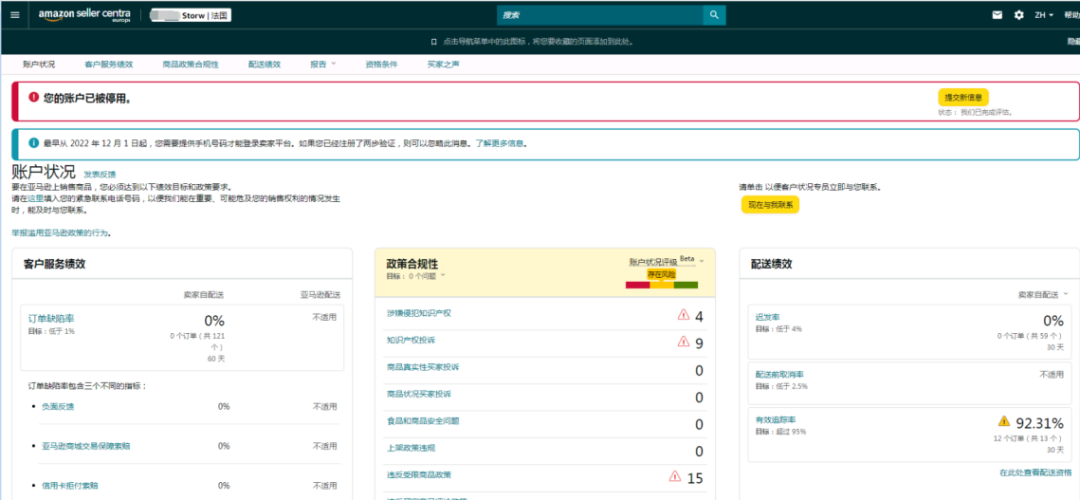Go to the 账户状况 tab

pos(39,64)
